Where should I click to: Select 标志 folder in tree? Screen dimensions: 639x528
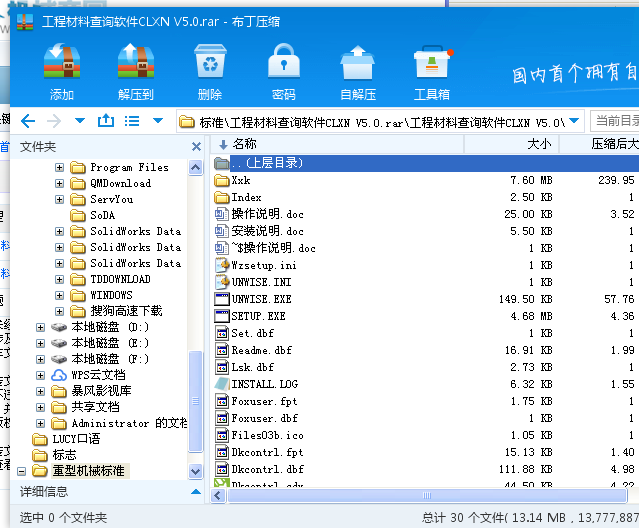click(54, 455)
